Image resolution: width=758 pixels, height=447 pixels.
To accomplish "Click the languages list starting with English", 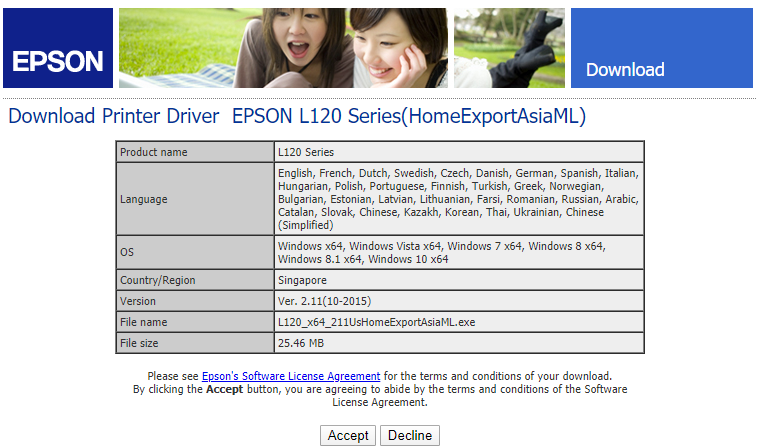I will (458, 199).
